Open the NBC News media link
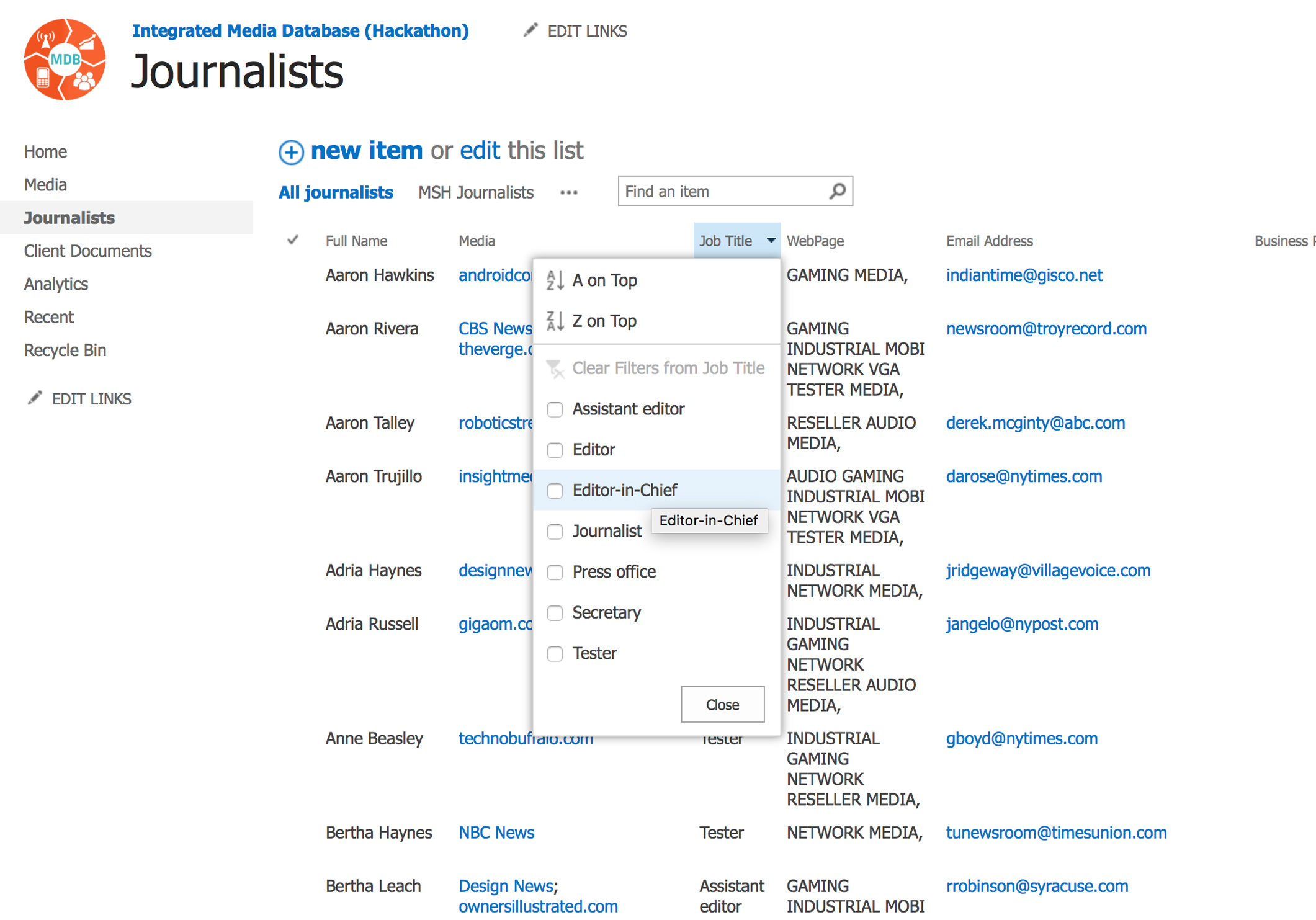Image resolution: width=1316 pixels, height=920 pixels. coord(496,833)
